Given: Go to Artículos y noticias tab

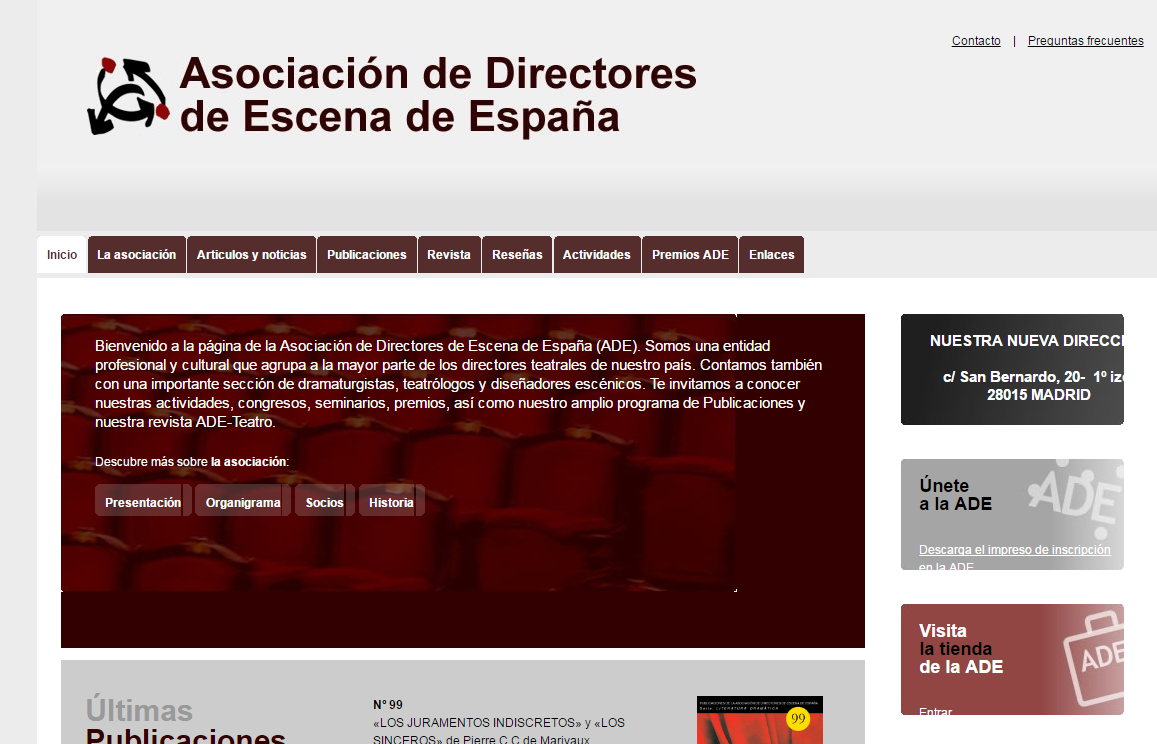Looking at the screenshot, I should pos(251,255).
